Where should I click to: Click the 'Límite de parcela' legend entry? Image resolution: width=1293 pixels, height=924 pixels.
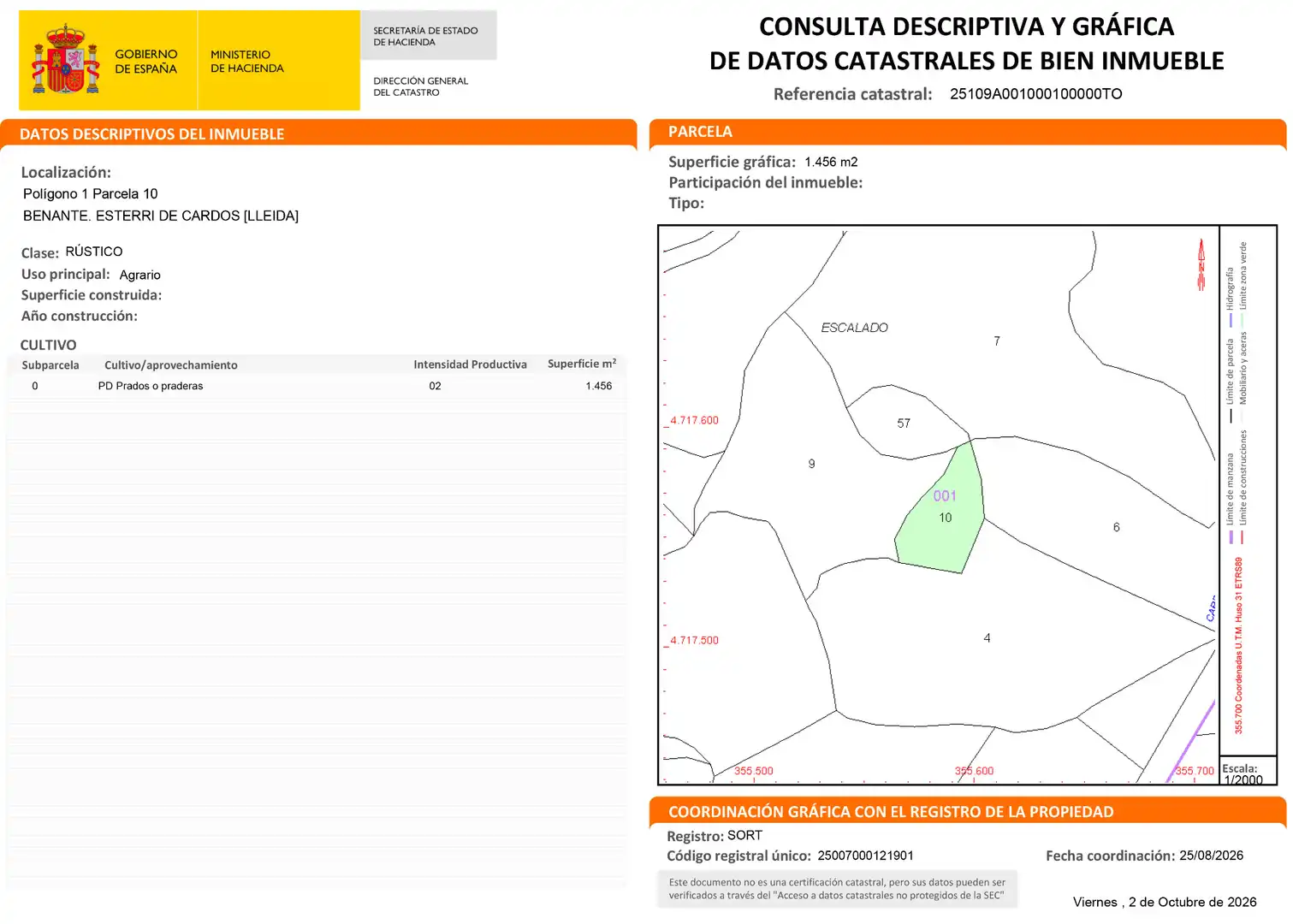pos(1230,381)
